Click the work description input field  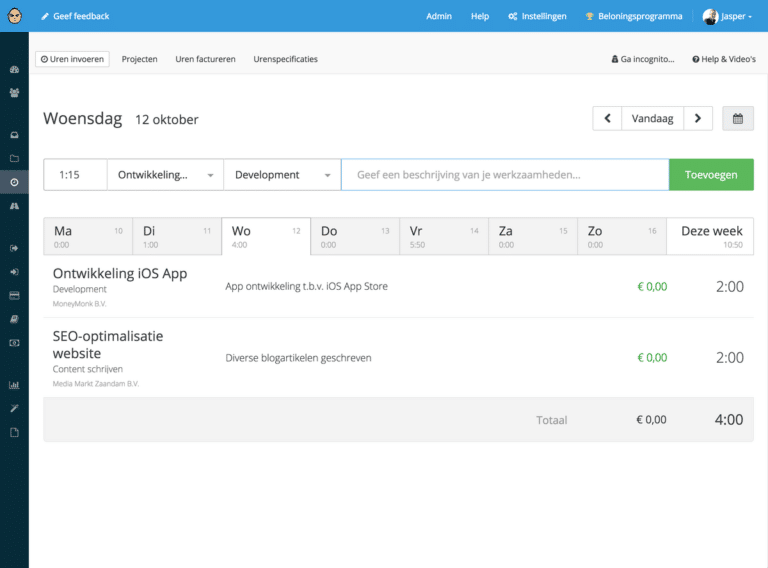tap(505, 175)
